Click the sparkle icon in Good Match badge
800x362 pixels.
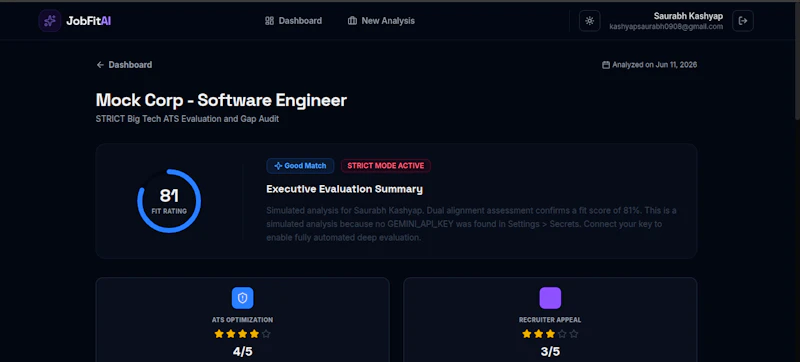pyautogui.click(x=278, y=166)
